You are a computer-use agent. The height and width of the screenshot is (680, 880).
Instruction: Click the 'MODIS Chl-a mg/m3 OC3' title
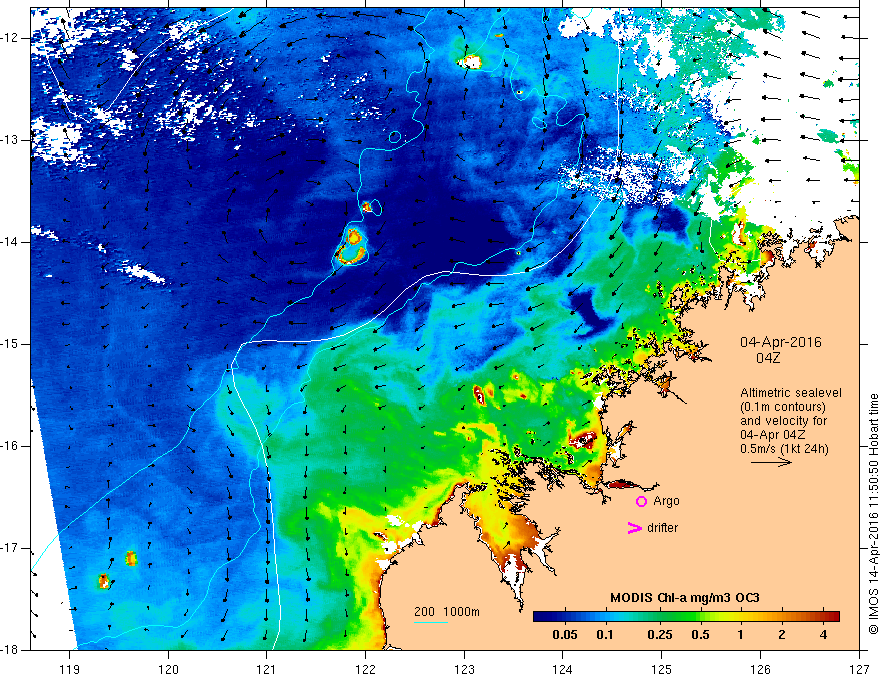(x=685, y=598)
